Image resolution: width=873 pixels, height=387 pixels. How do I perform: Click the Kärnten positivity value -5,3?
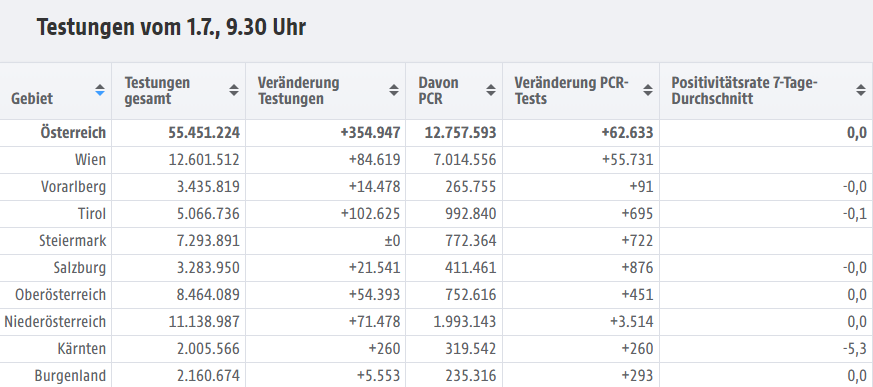click(x=855, y=349)
